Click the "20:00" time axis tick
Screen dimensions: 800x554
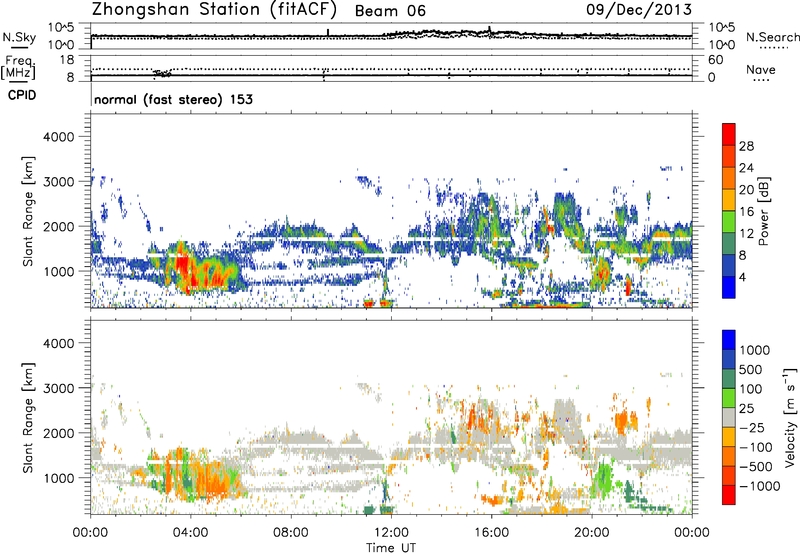pyautogui.click(x=592, y=533)
